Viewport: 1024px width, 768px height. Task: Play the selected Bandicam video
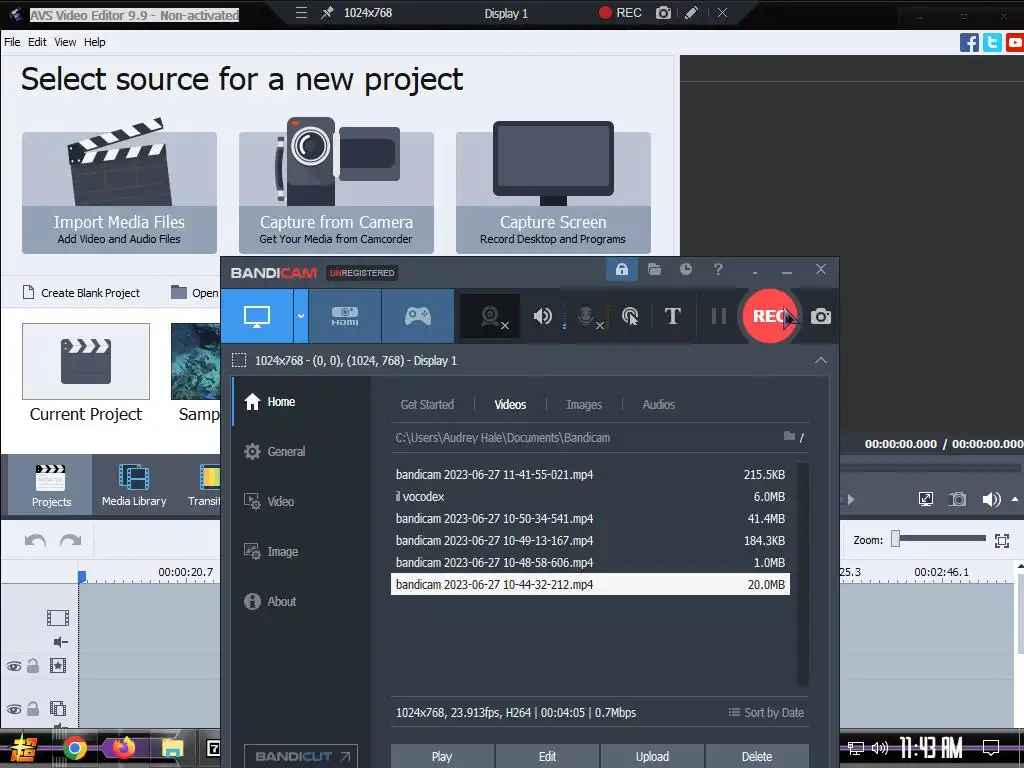pos(442,756)
